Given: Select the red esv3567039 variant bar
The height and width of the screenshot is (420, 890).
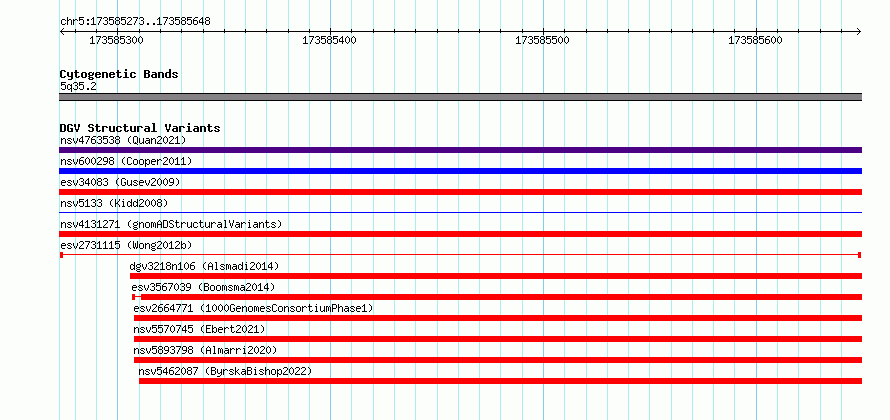Looking at the screenshot, I should tap(497, 297).
